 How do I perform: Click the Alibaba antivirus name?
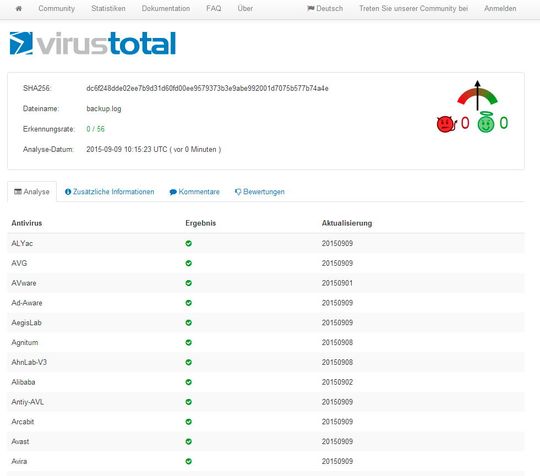tap(23, 382)
